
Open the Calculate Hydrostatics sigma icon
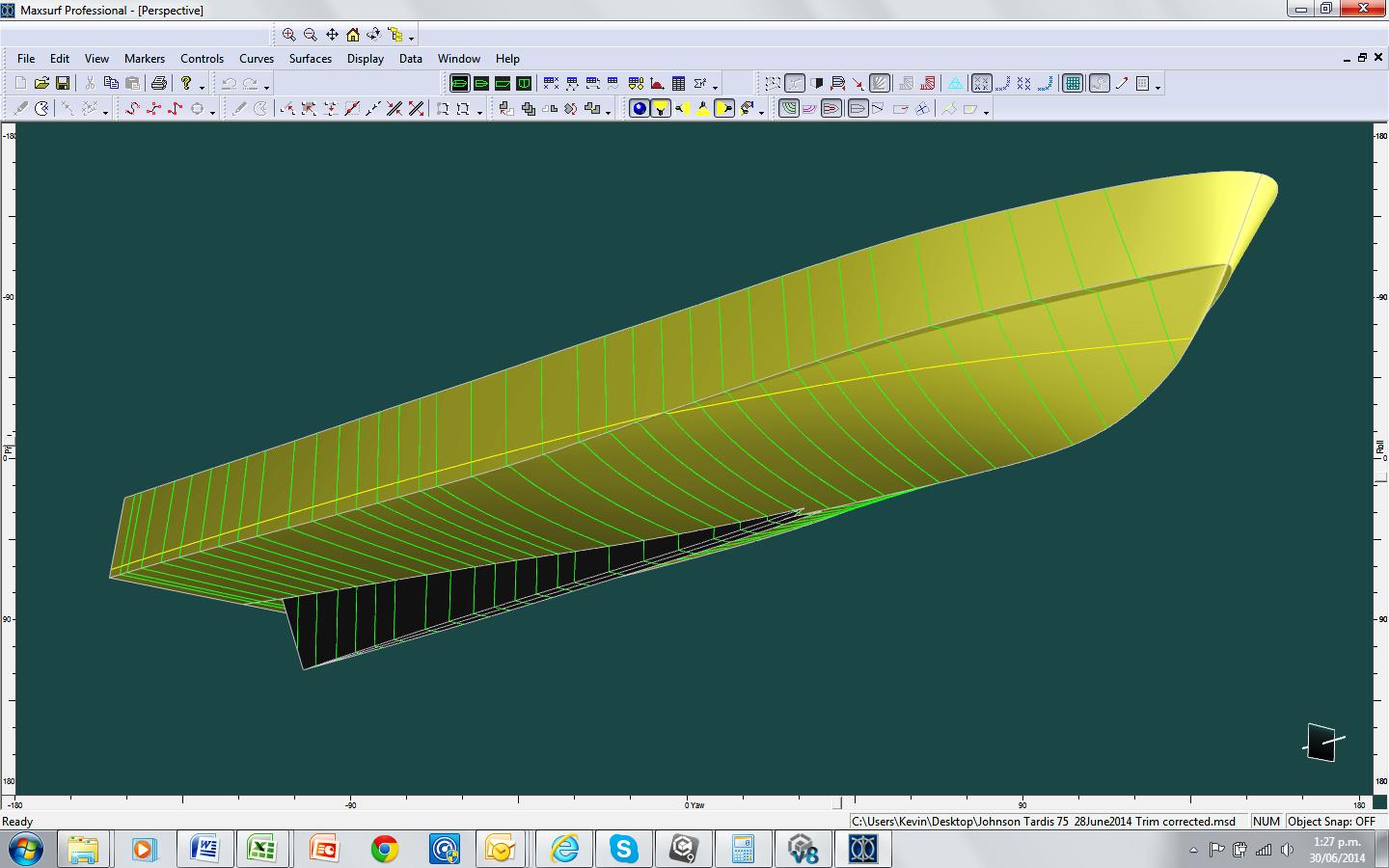(700, 84)
